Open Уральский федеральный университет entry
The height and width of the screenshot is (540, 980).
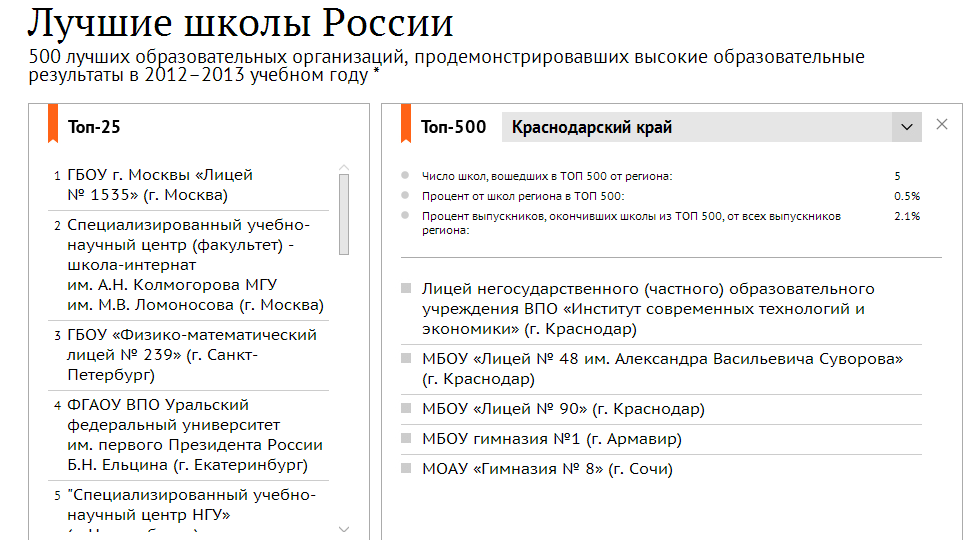click(194, 435)
